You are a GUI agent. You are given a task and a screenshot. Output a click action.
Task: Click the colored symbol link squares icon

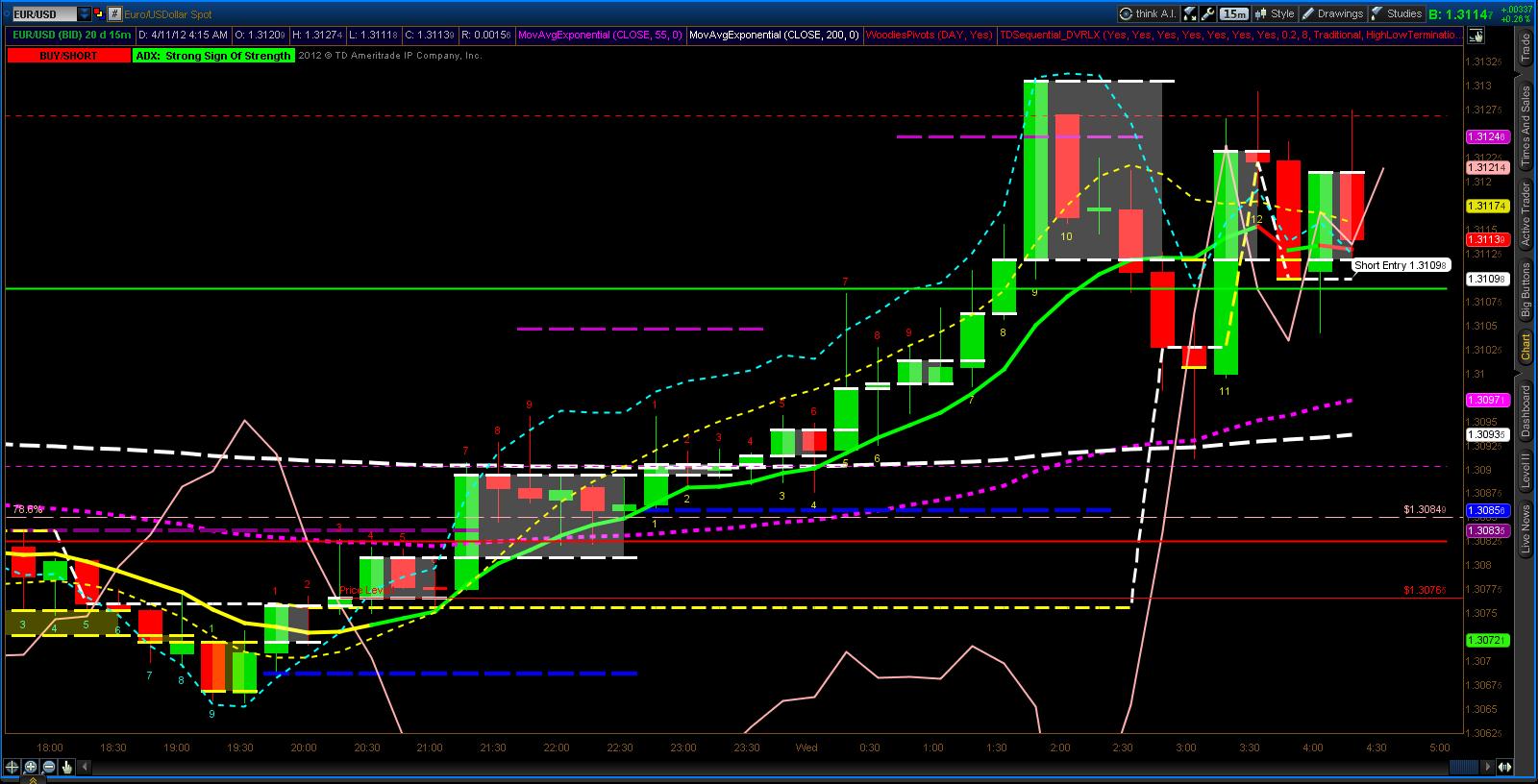pyautogui.click(x=99, y=14)
